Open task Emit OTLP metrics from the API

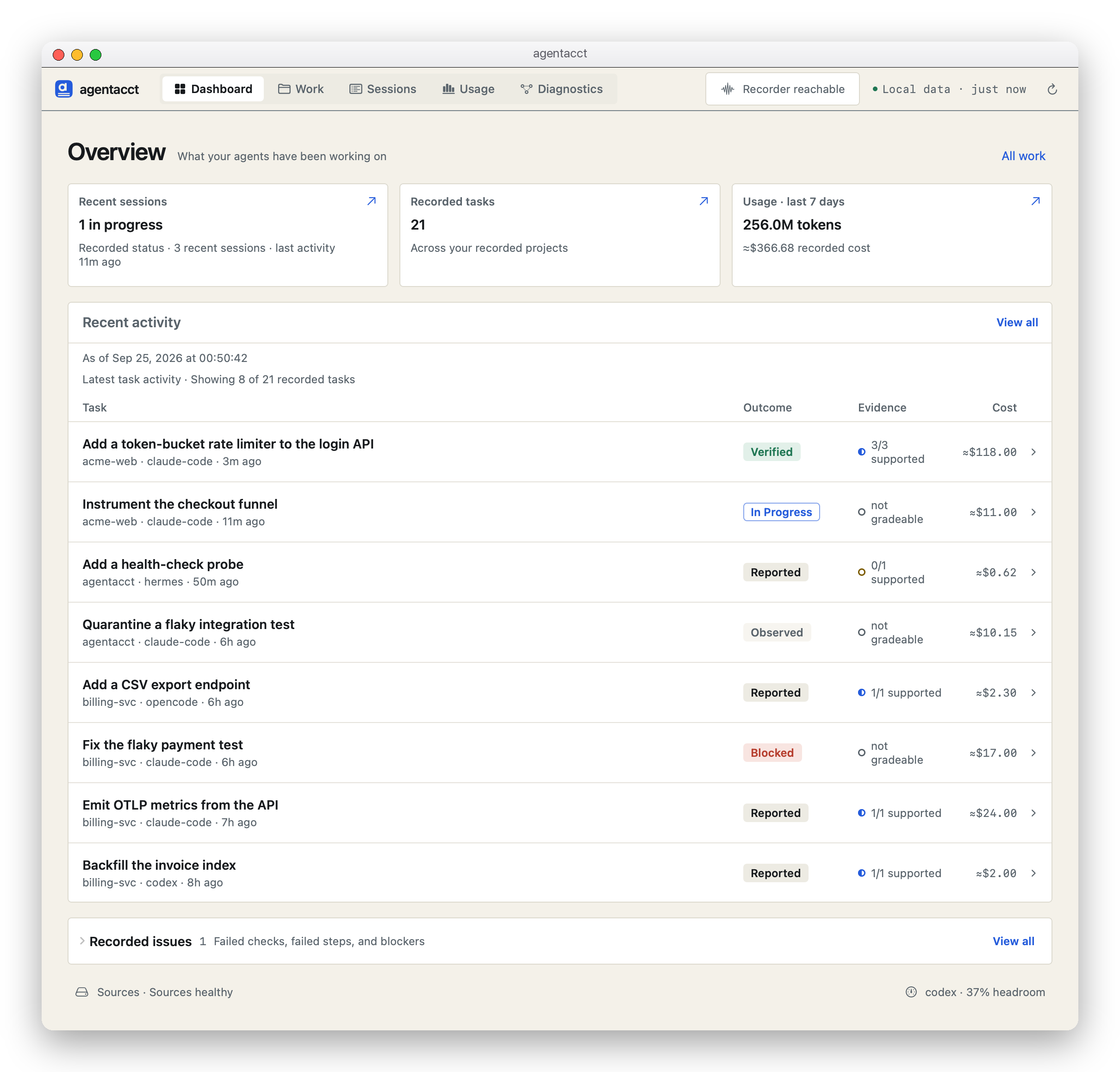point(180,805)
